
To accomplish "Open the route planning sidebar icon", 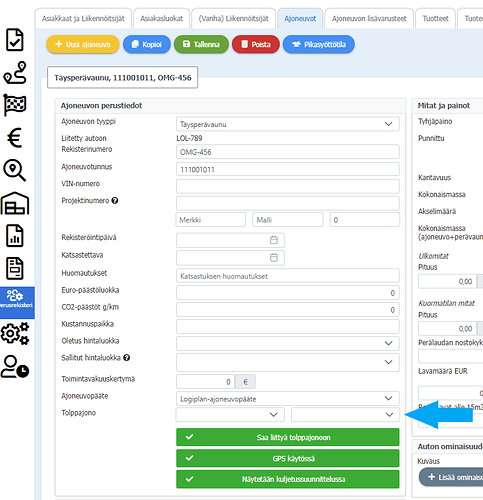I will (15, 73).
